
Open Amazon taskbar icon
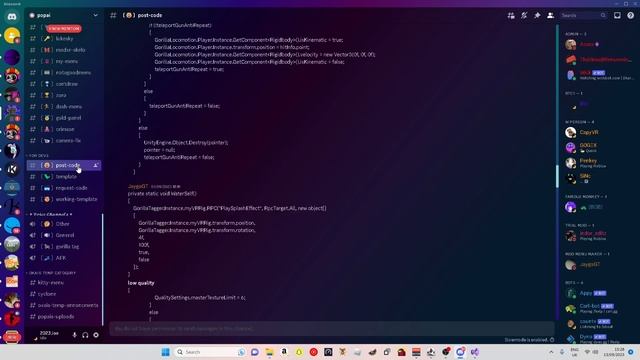point(284,352)
